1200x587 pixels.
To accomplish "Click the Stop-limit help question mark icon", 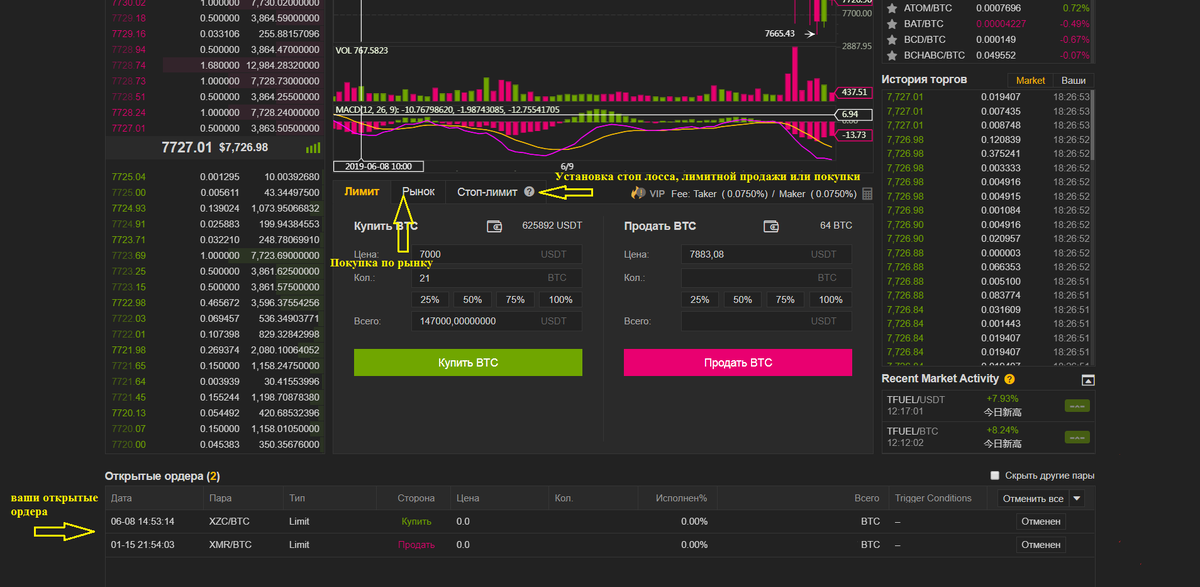I will (x=528, y=191).
